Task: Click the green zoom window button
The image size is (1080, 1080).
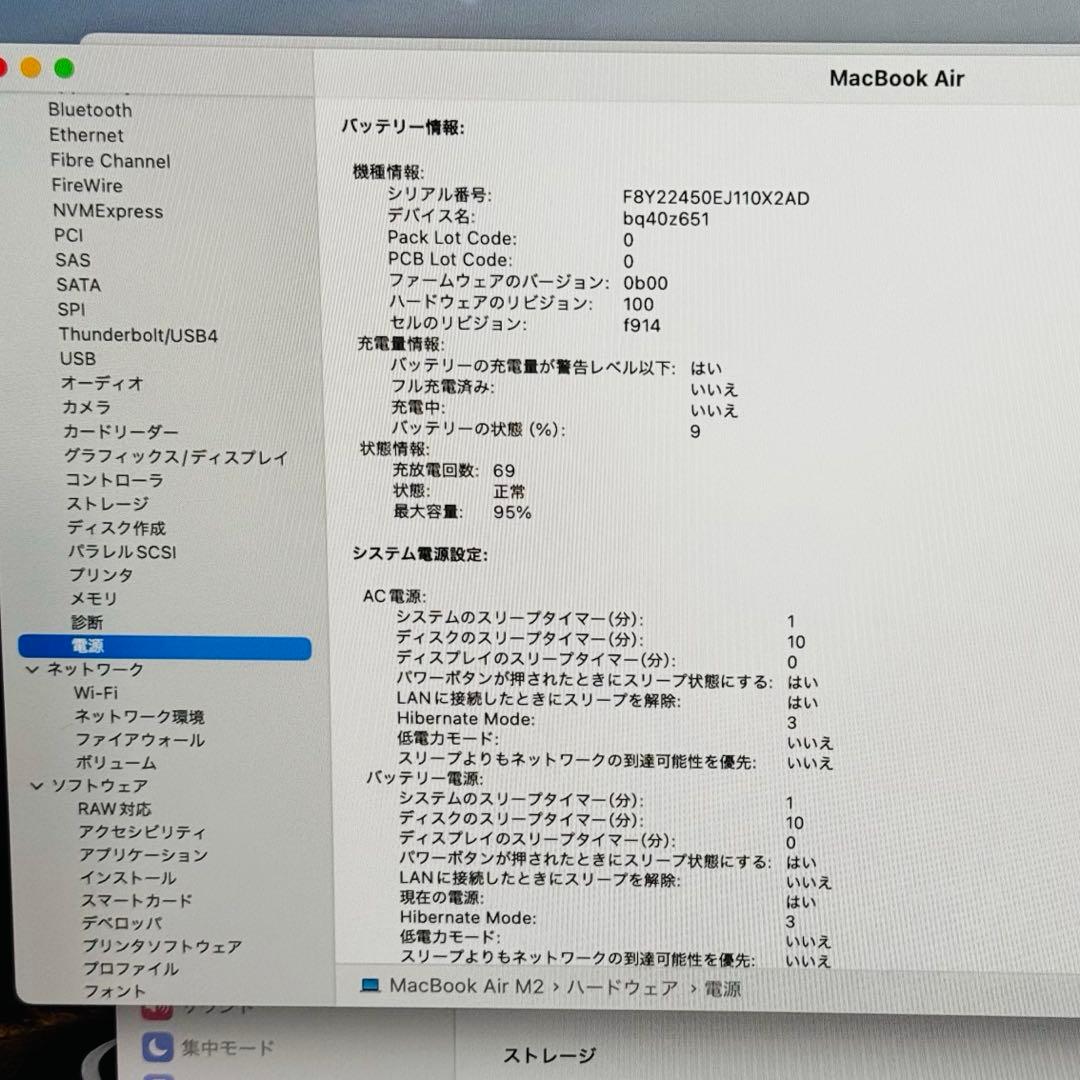Action: tap(64, 68)
